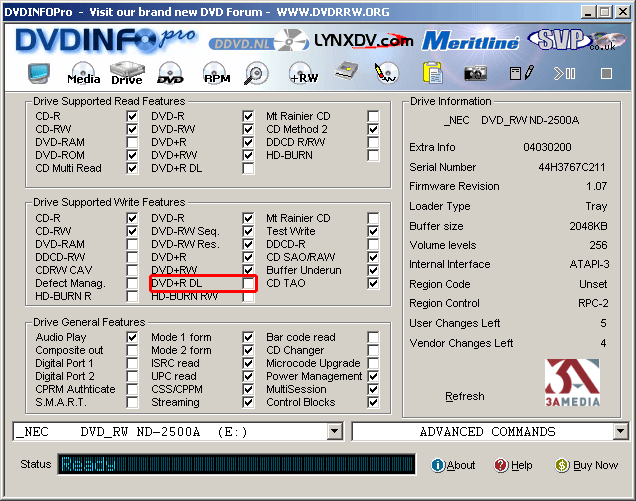Click the Ready status progress bar
Viewport: 636px width, 501px height.
236,464
